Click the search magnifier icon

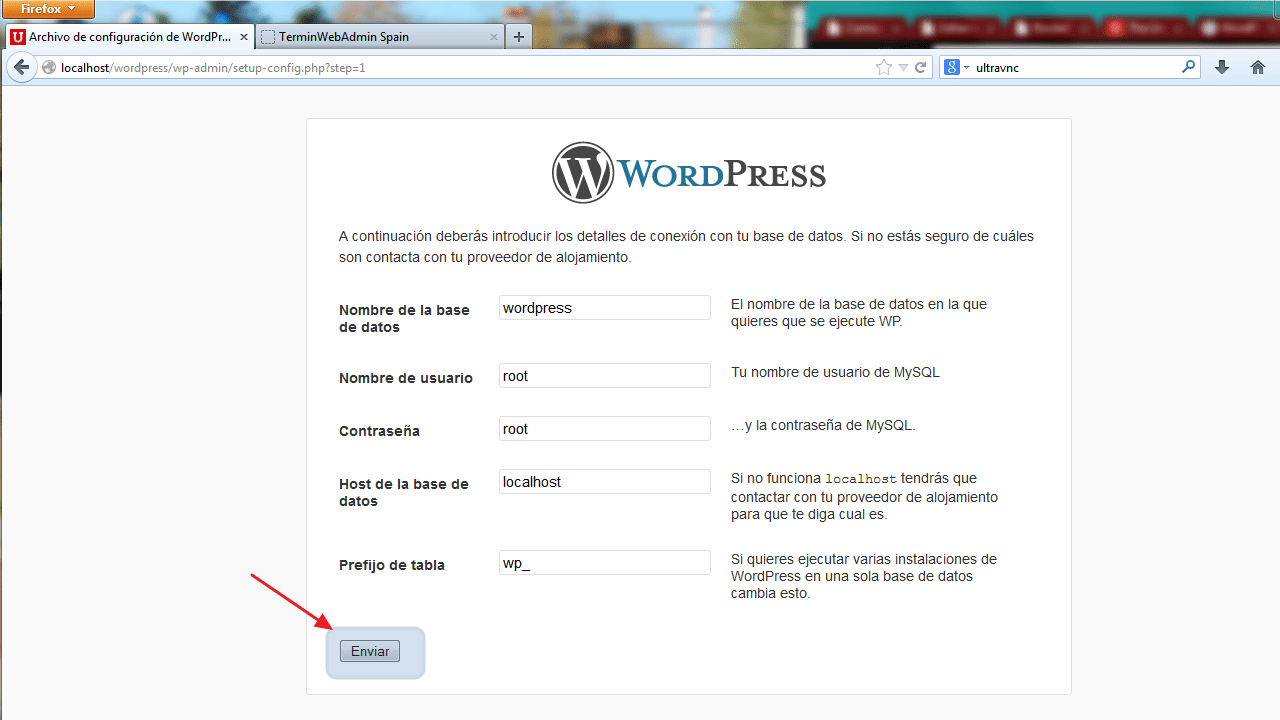pyautogui.click(x=1188, y=67)
